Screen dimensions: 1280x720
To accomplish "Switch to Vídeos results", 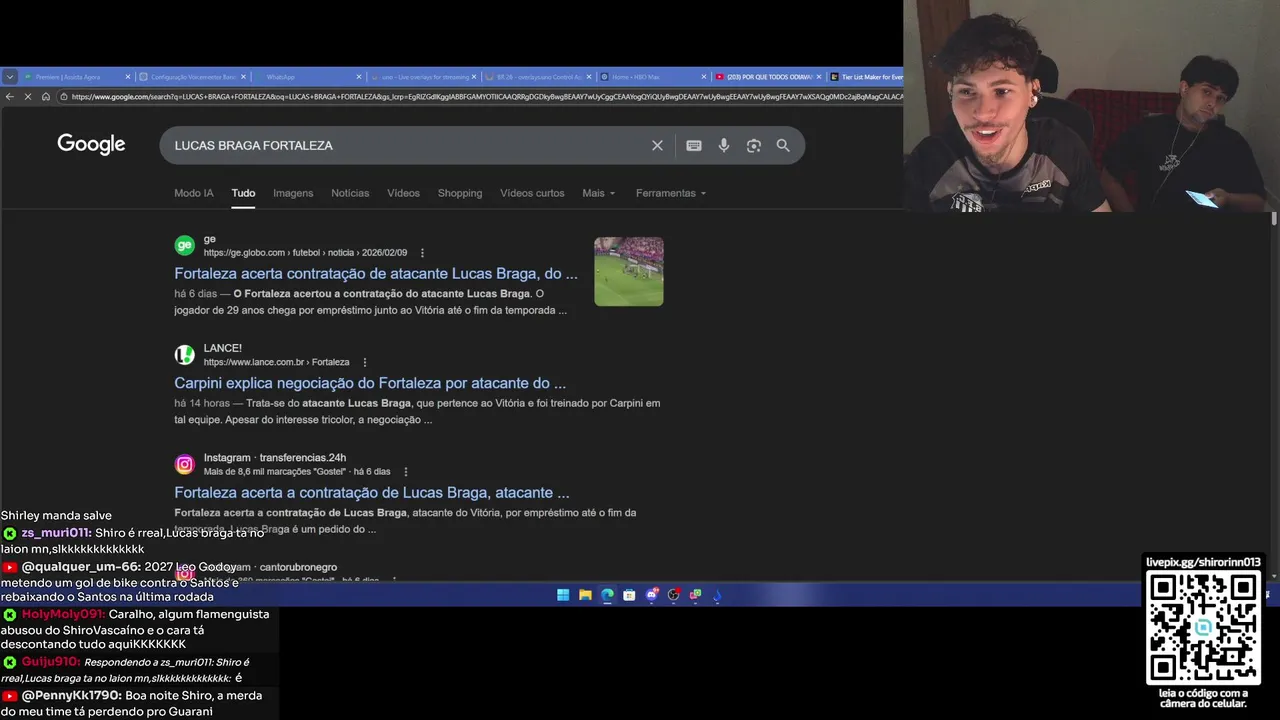I will coord(403,193).
